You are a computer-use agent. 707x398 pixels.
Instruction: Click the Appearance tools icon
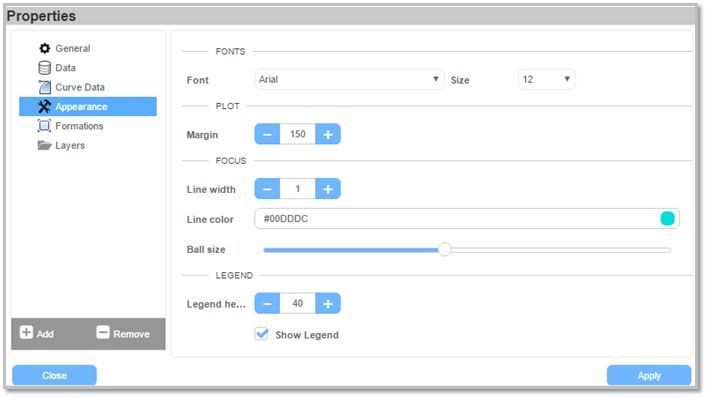coord(44,106)
